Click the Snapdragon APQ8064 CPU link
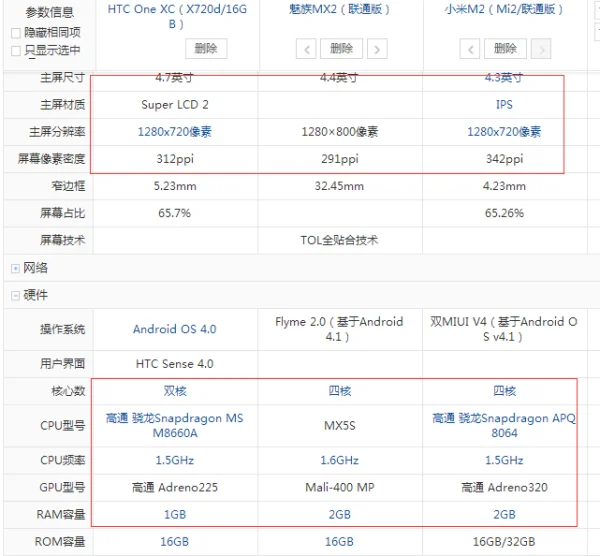Viewport: 600px width, 556px height. coord(504,426)
